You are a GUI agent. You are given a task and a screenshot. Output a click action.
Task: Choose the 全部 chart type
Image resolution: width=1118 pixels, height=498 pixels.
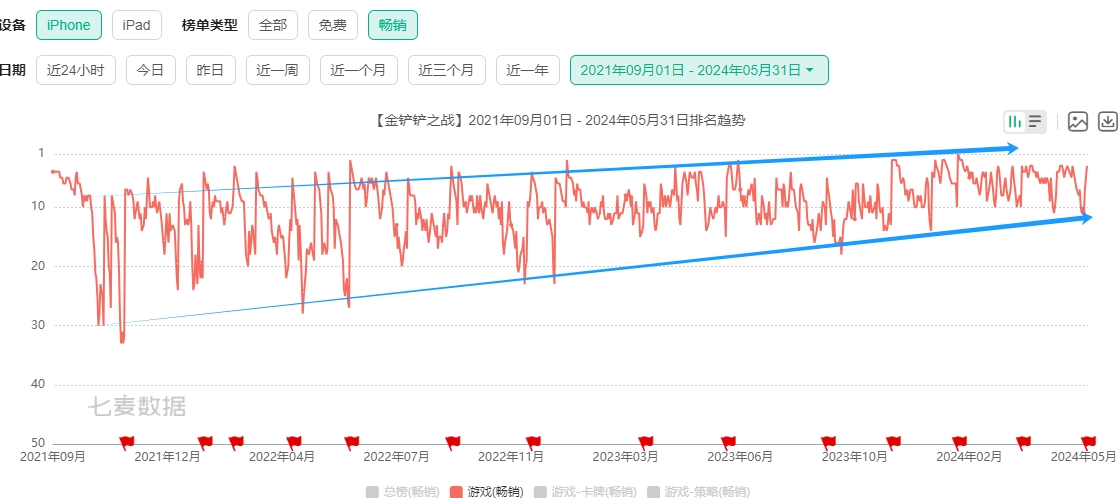point(272,26)
